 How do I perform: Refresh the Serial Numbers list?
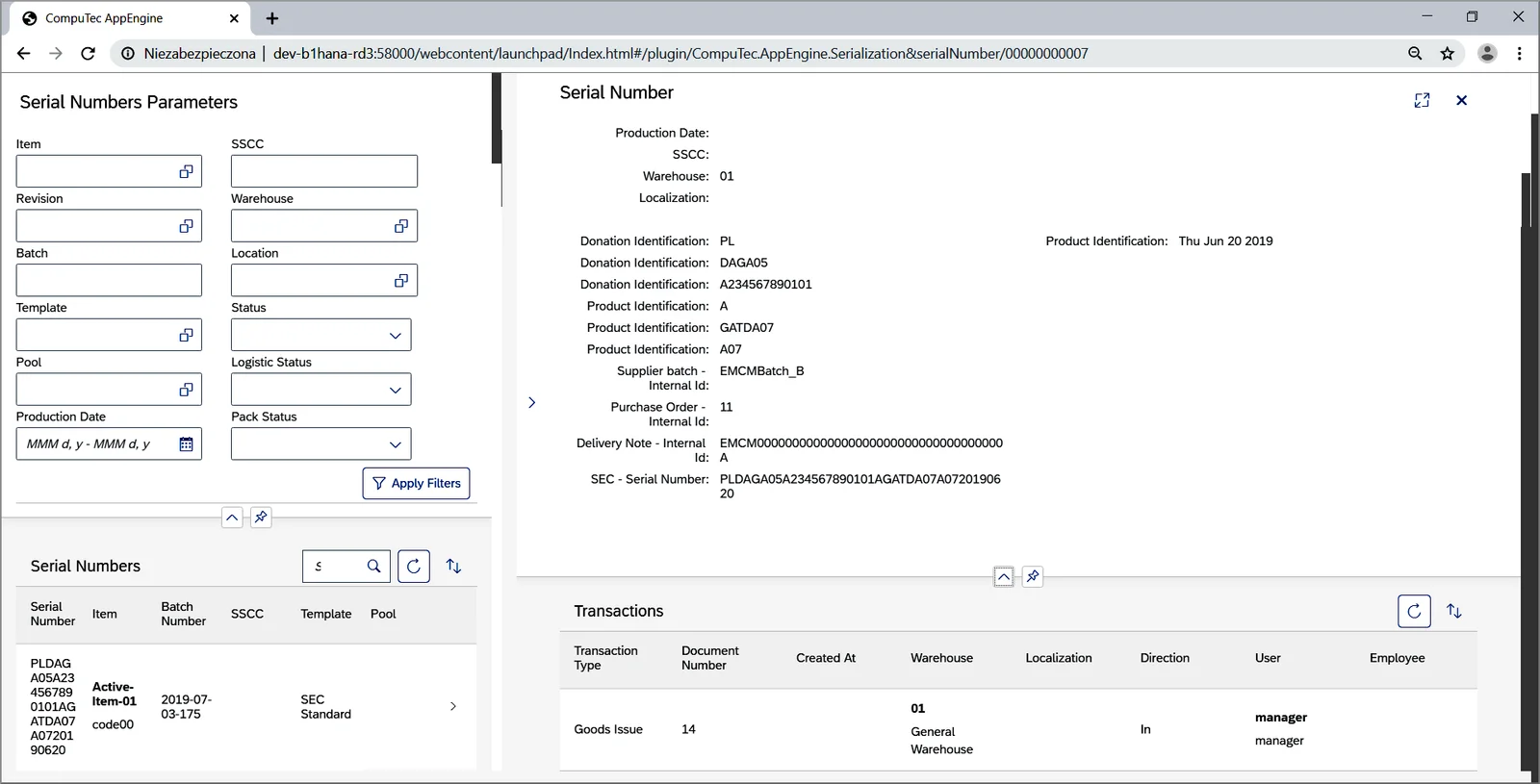(x=414, y=567)
